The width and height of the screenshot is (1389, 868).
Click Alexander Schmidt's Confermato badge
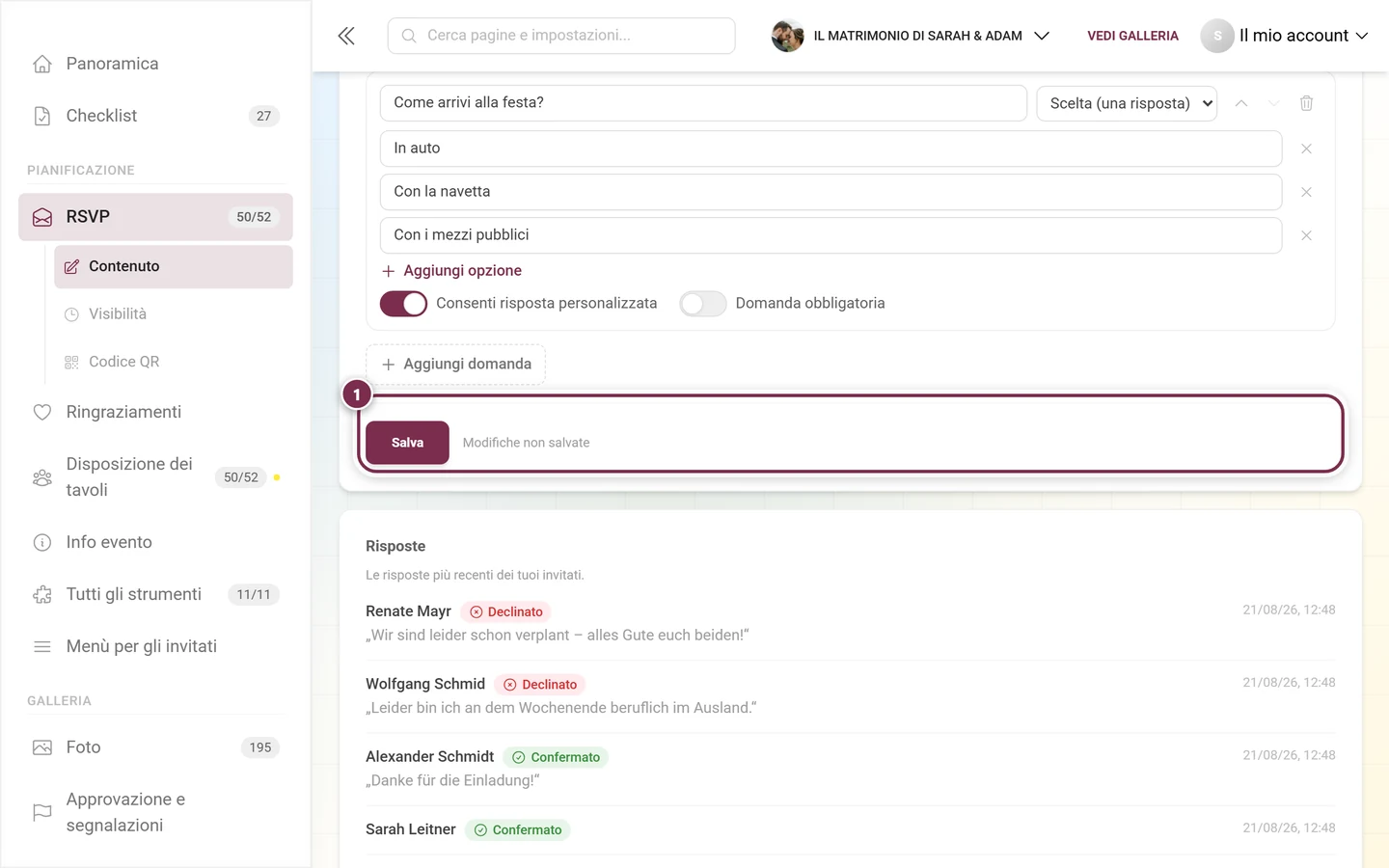(556, 757)
